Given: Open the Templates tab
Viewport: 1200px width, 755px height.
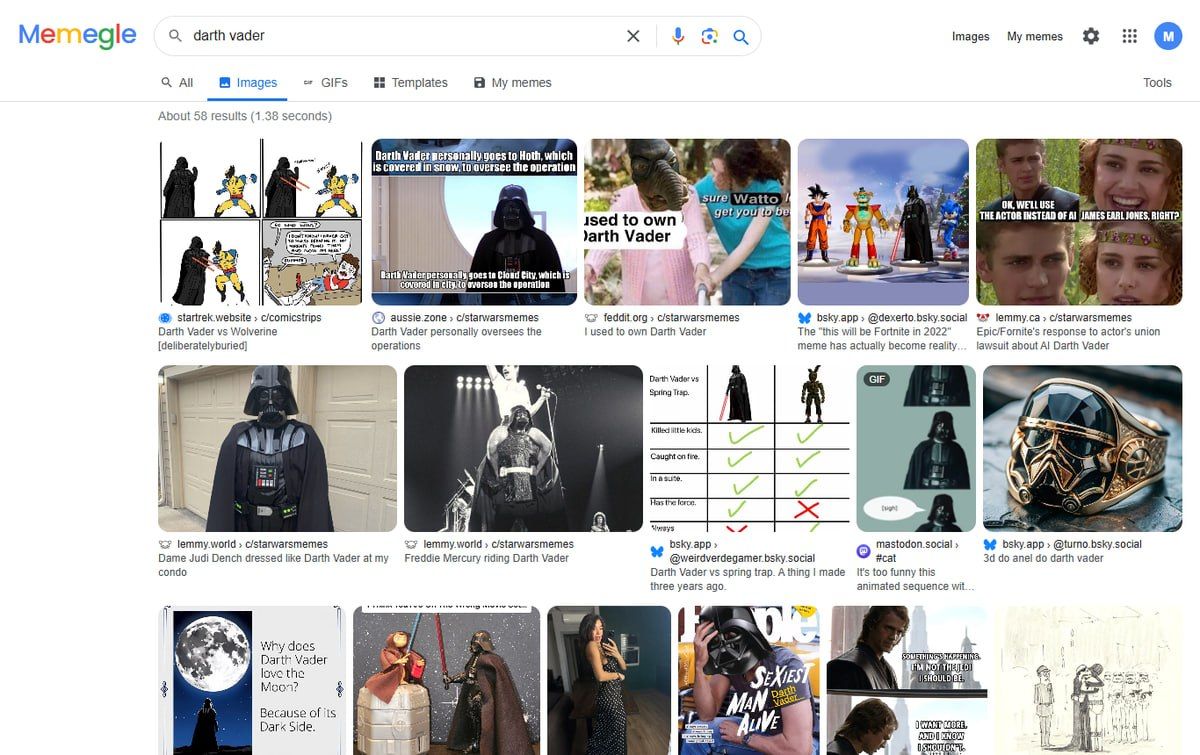Looking at the screenshot, I should pos(410,83).
